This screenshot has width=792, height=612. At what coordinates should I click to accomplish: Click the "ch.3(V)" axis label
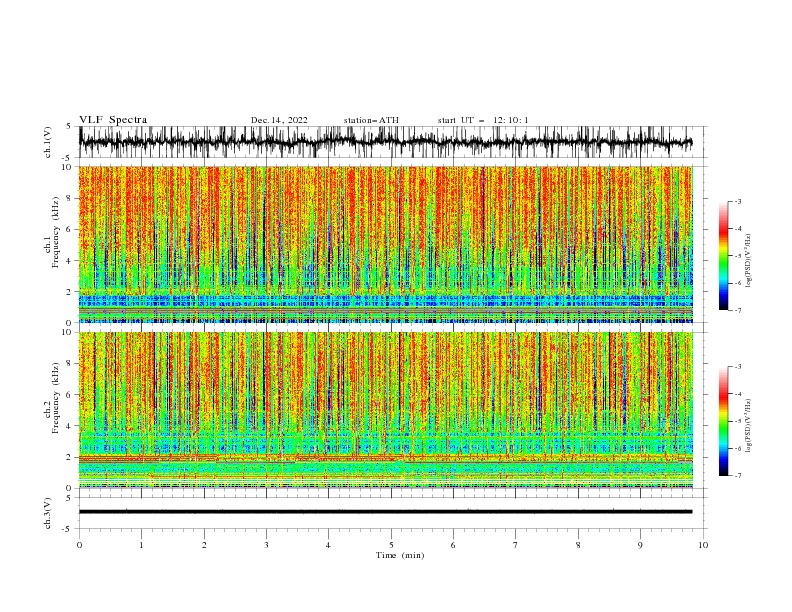[48, 513]
